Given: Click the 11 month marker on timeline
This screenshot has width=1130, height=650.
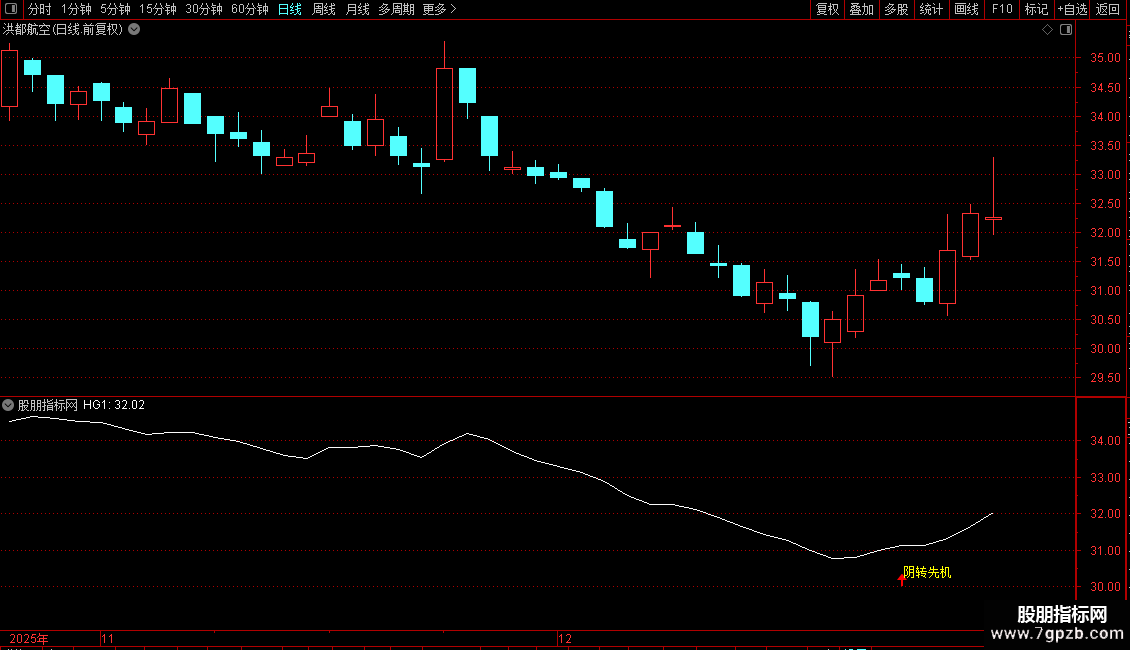Looking at the screenshot, I should pyautogui.click(x=107, y=638).
